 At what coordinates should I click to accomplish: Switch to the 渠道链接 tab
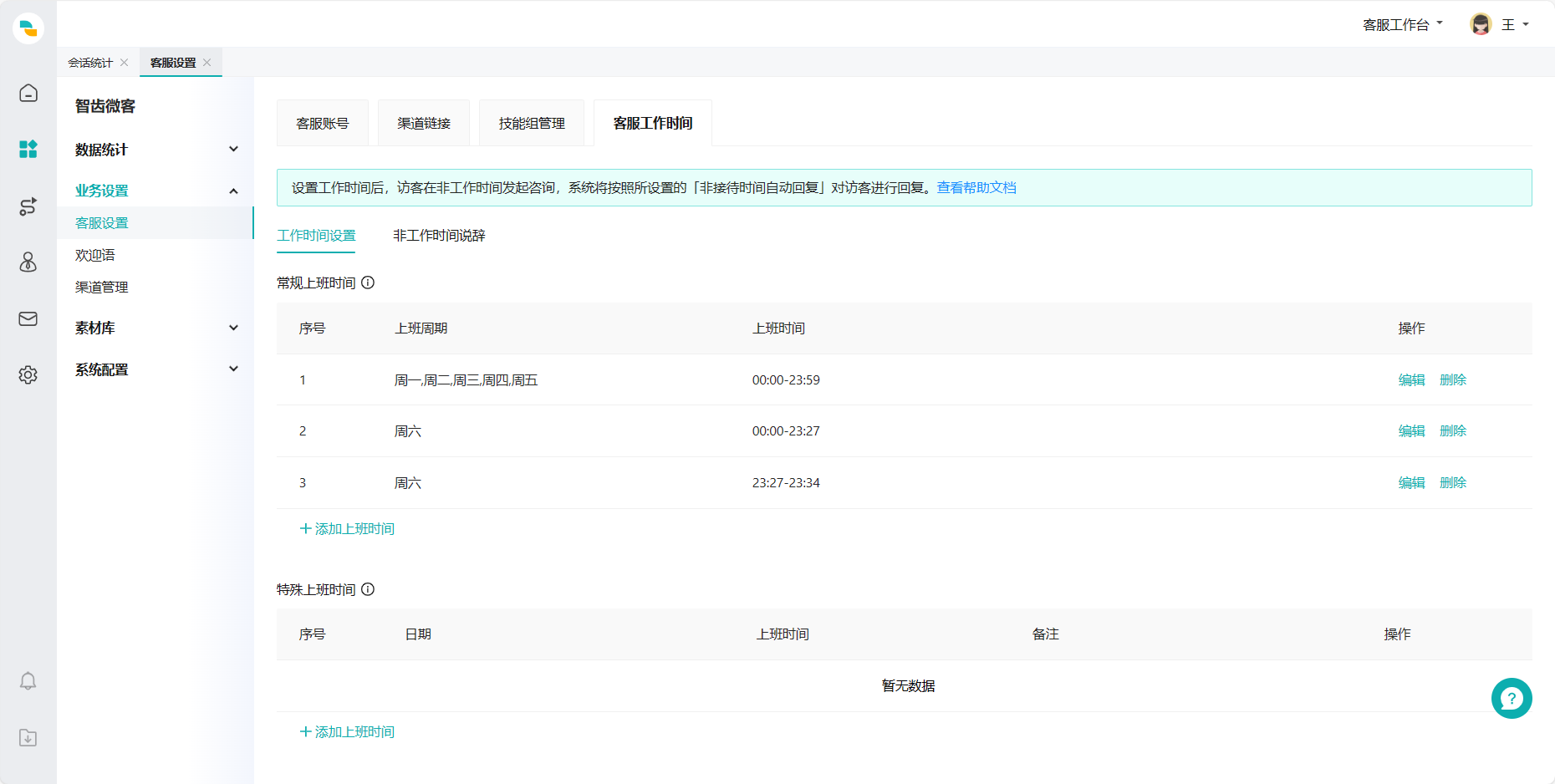[x=424, y=123]
